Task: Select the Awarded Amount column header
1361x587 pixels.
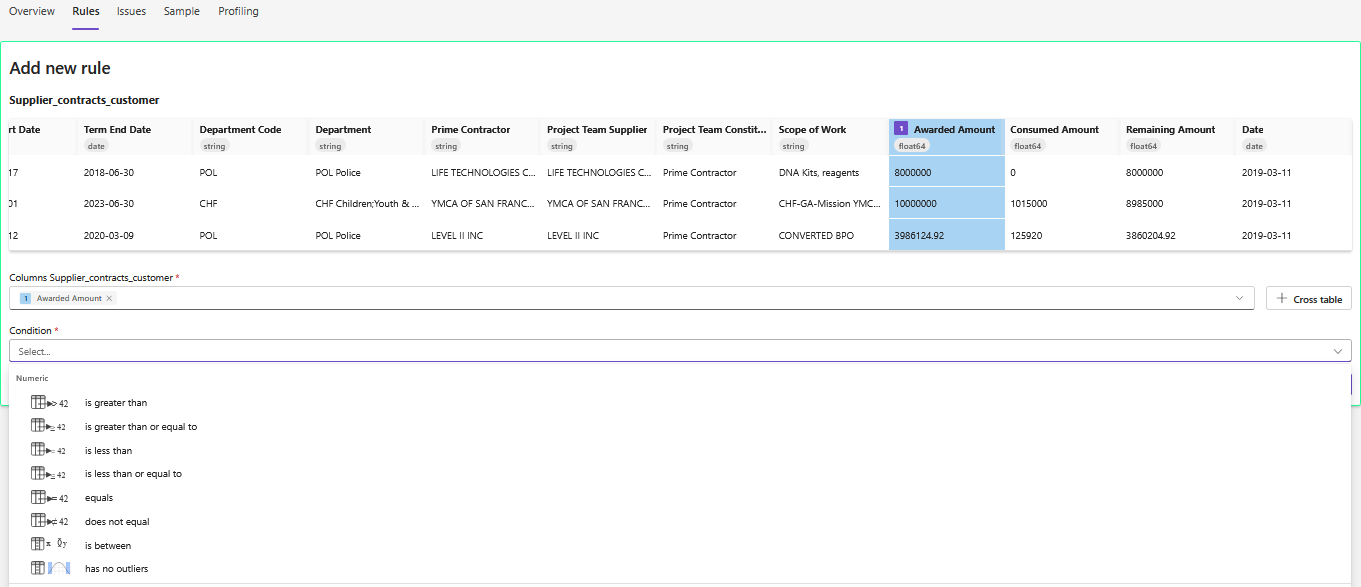Action: (x=953, y=130)
